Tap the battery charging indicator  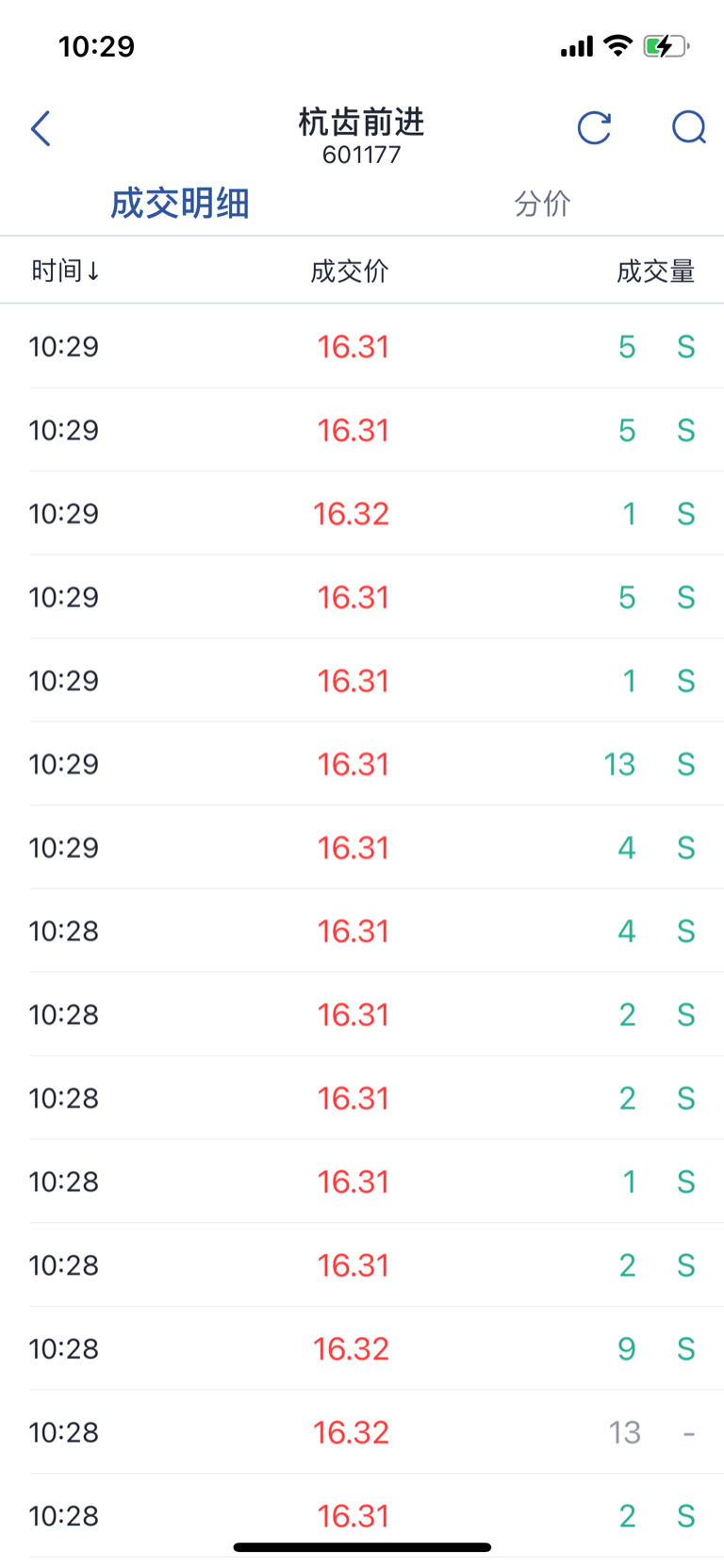point(666,46)
